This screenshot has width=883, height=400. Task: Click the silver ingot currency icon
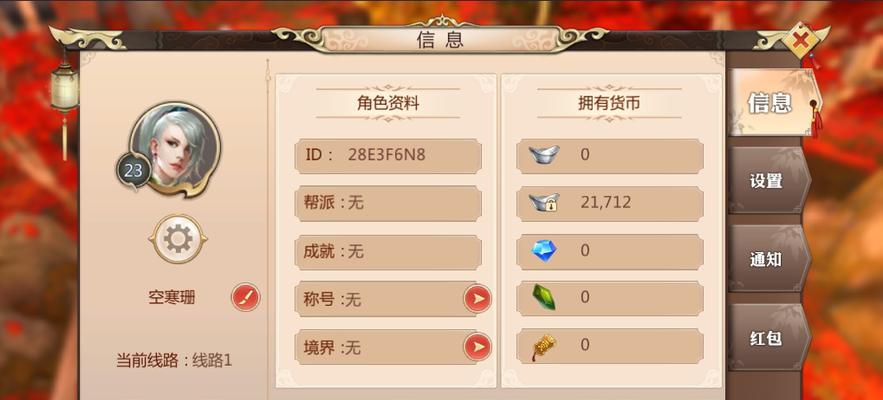[543, 154]
